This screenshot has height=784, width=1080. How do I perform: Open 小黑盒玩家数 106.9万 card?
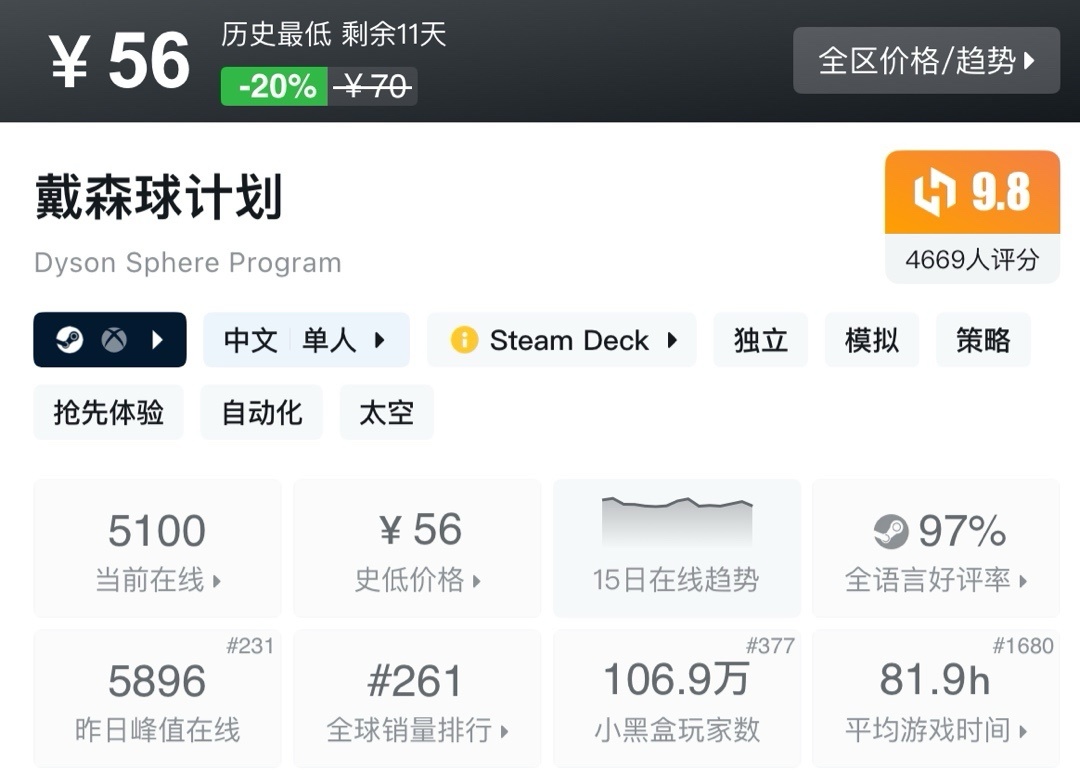tap(677, 698)
